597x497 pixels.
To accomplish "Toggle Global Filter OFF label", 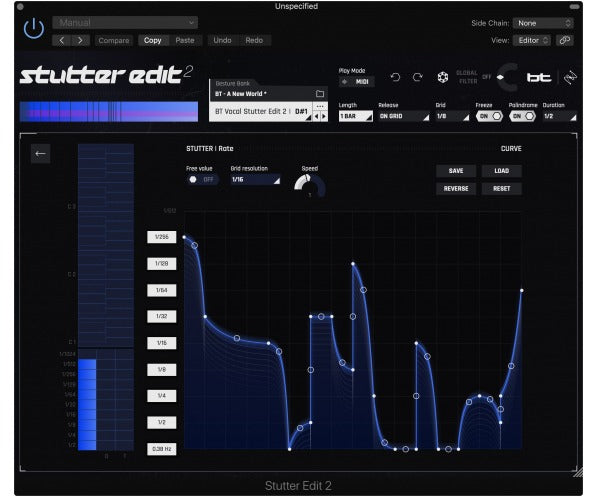I will [x=486, y=77].
